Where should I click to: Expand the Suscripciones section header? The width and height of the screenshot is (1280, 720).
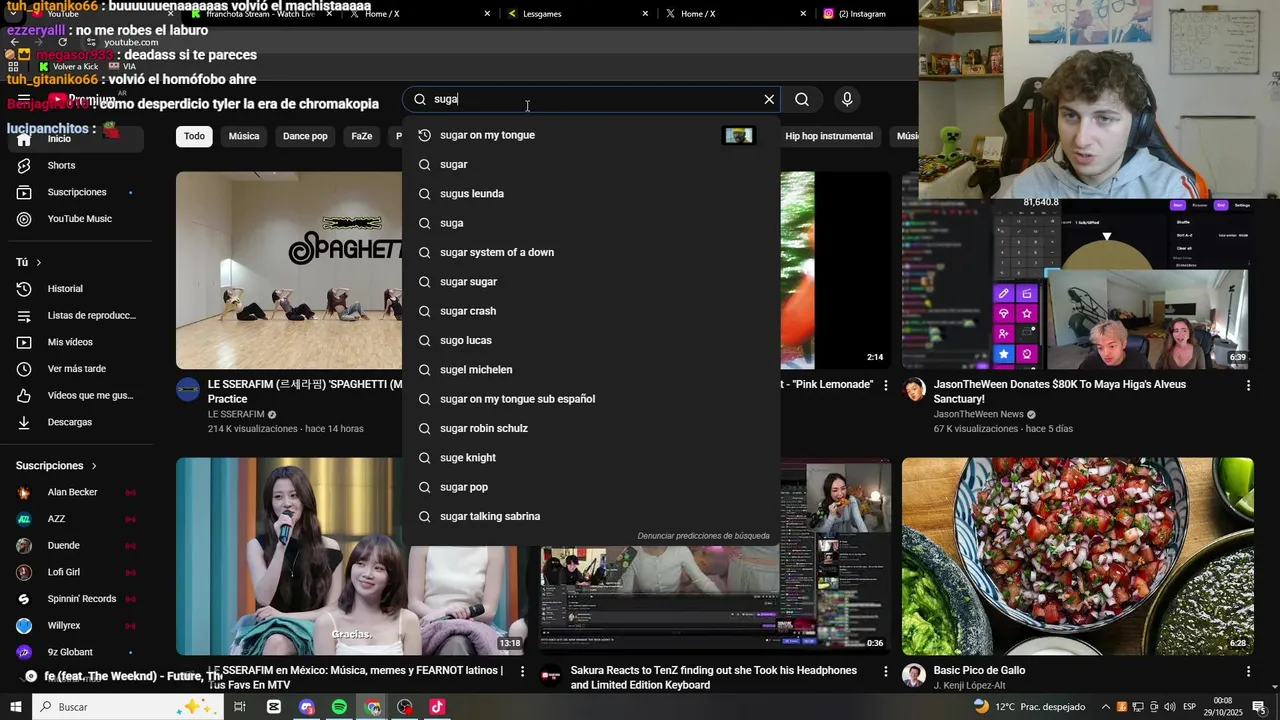(x=57, y=466)
